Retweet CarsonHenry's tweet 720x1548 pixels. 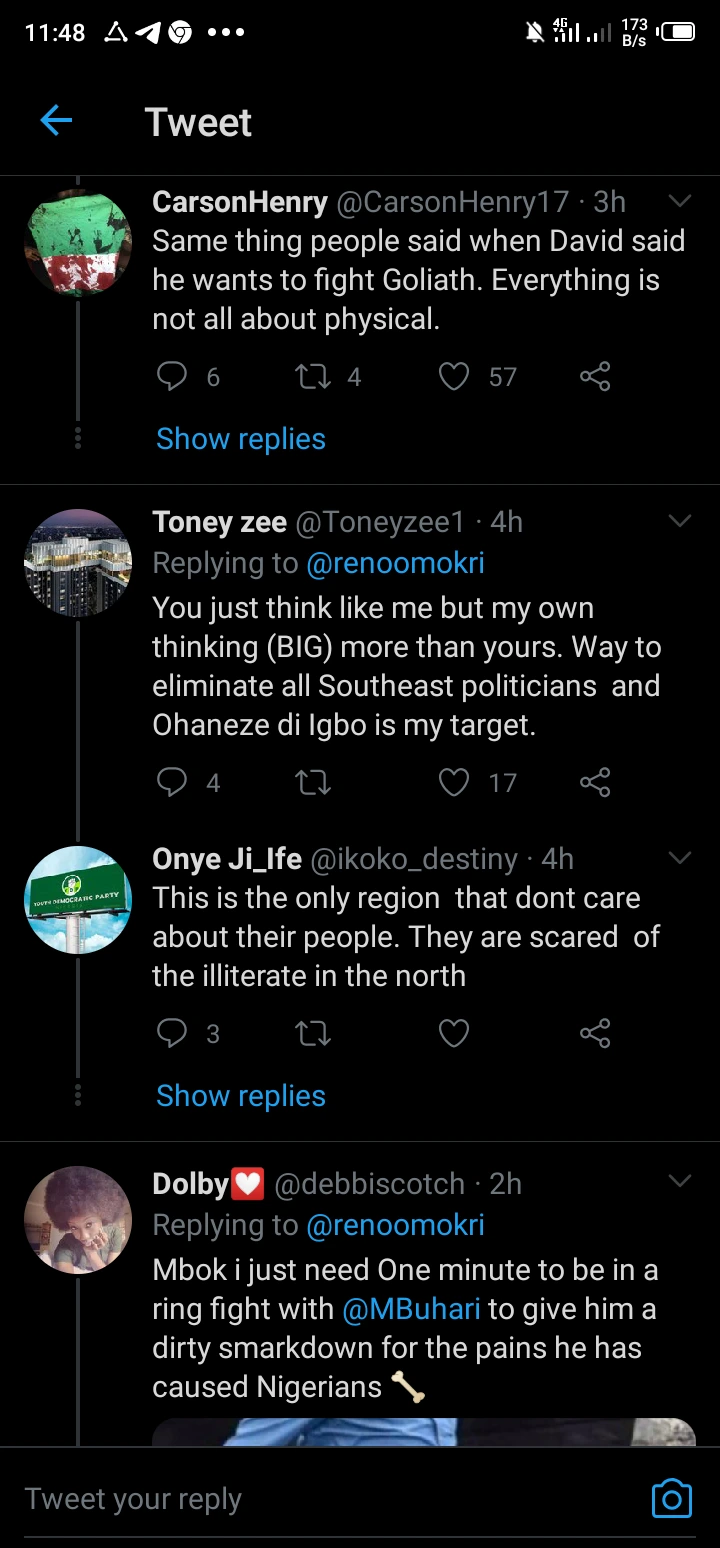[313, 376]
